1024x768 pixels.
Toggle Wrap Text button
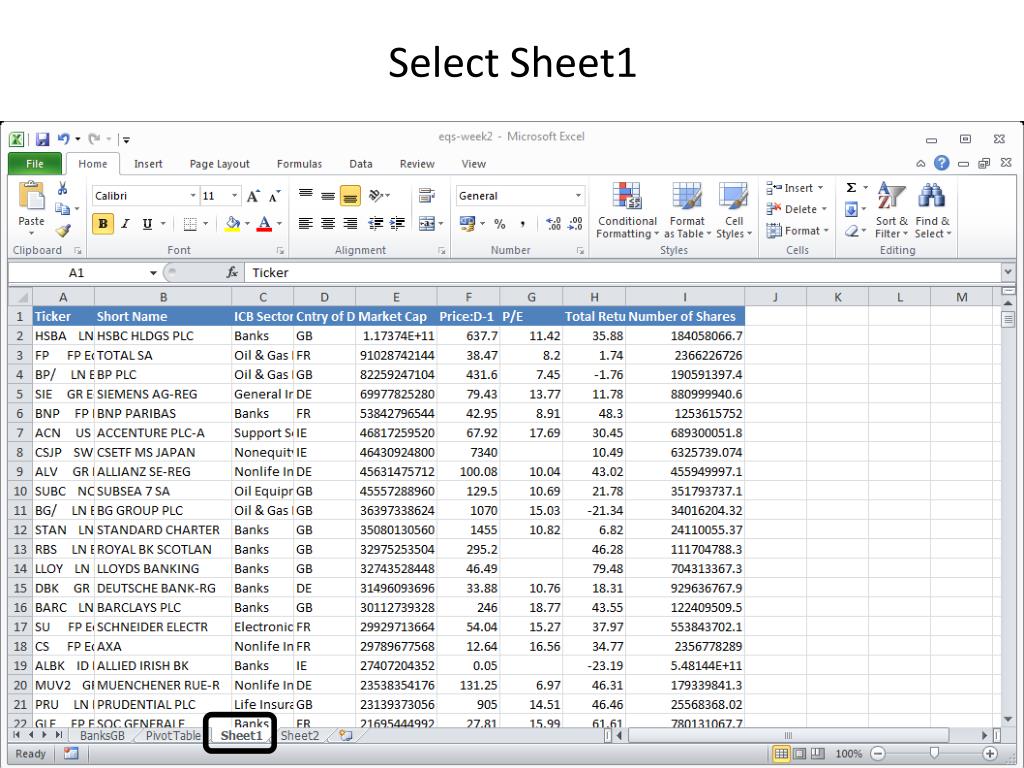[426, 195]
